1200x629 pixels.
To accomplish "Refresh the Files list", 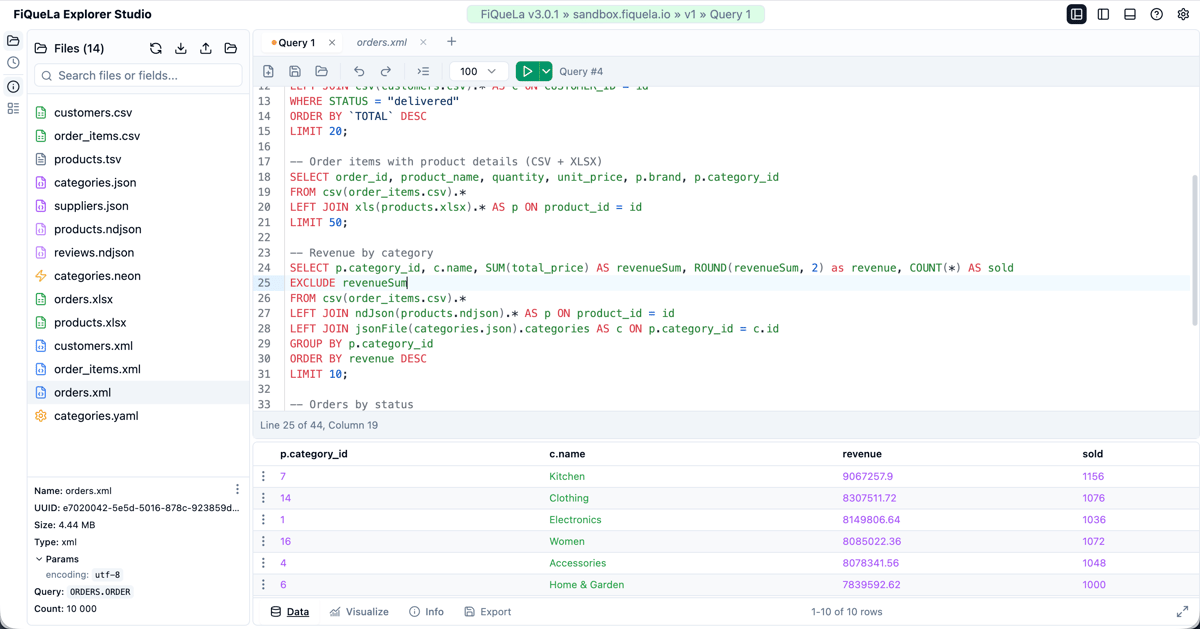I will tap(156, 48).
